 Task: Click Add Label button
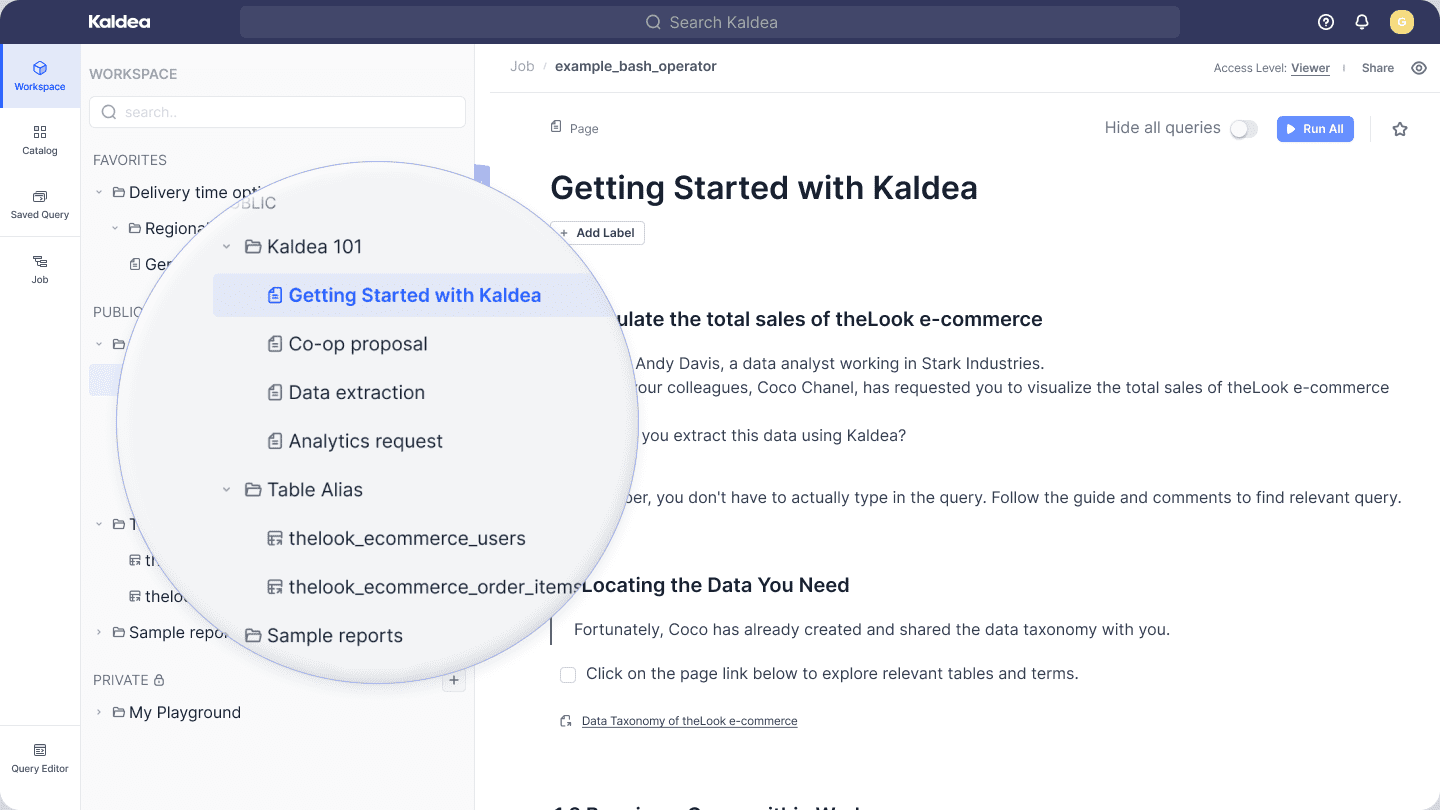coord(598,233)
